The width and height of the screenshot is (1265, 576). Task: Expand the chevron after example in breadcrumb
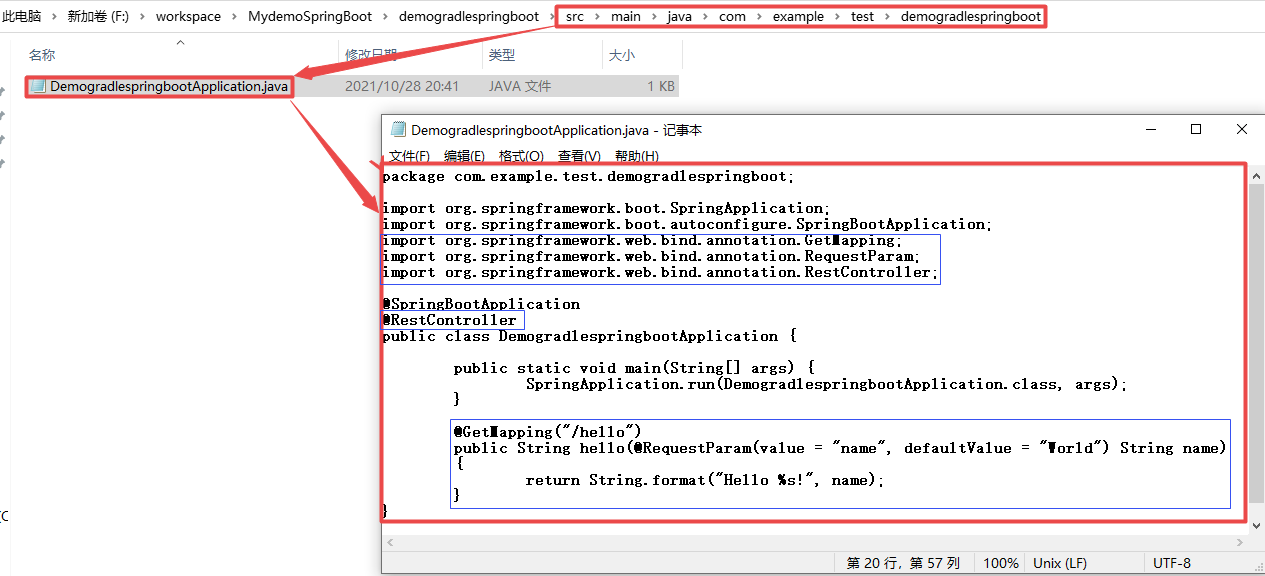tap(838, 16)
